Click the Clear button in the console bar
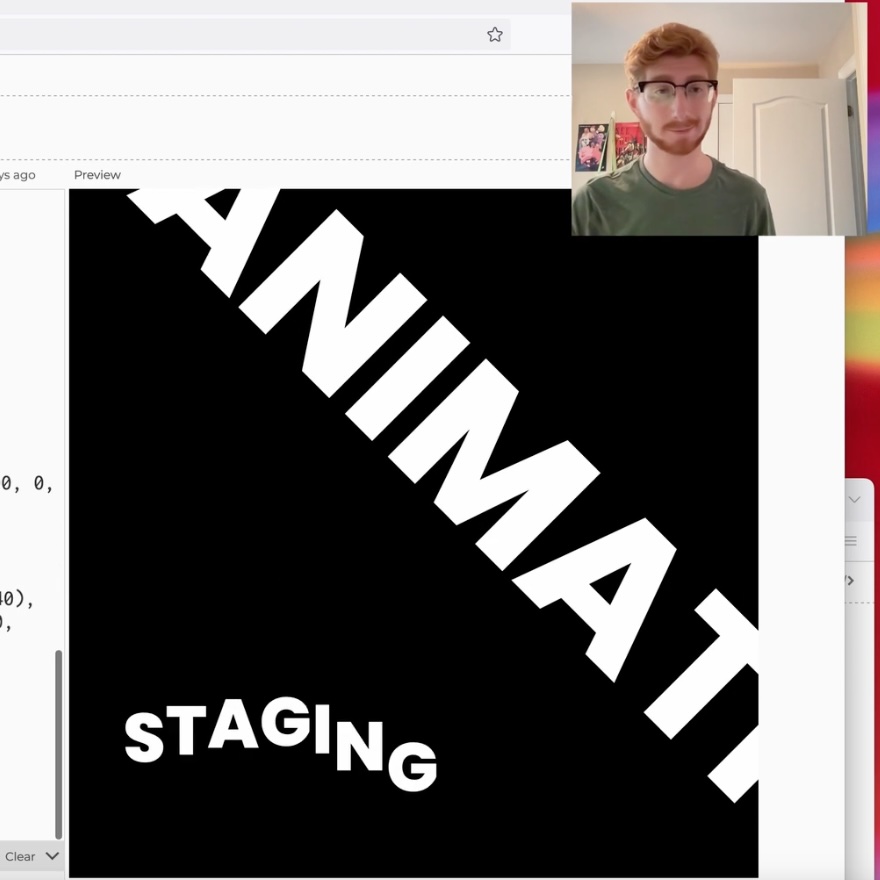 pos(20,856)
